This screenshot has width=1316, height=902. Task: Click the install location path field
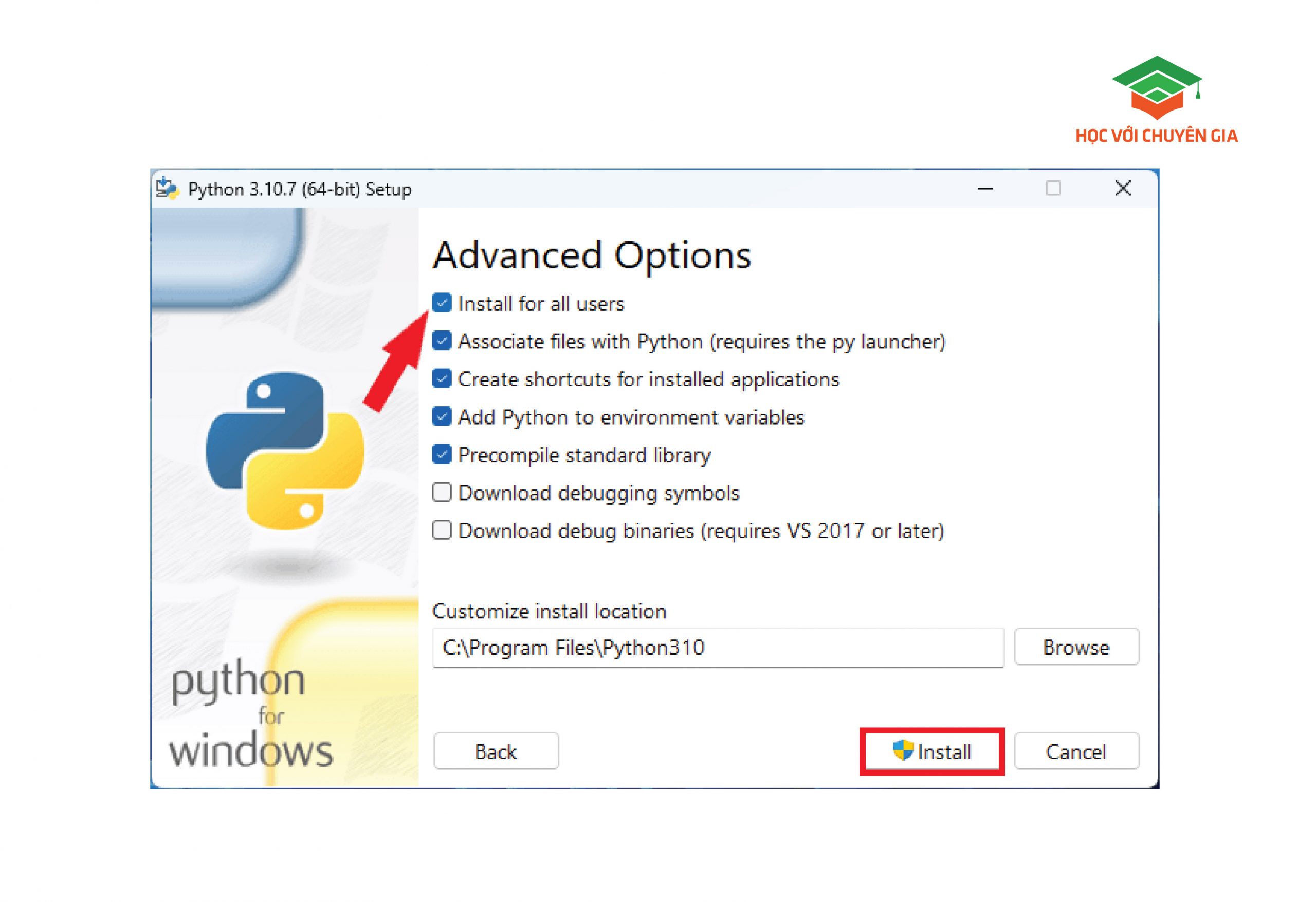click(x=718, y=647)
